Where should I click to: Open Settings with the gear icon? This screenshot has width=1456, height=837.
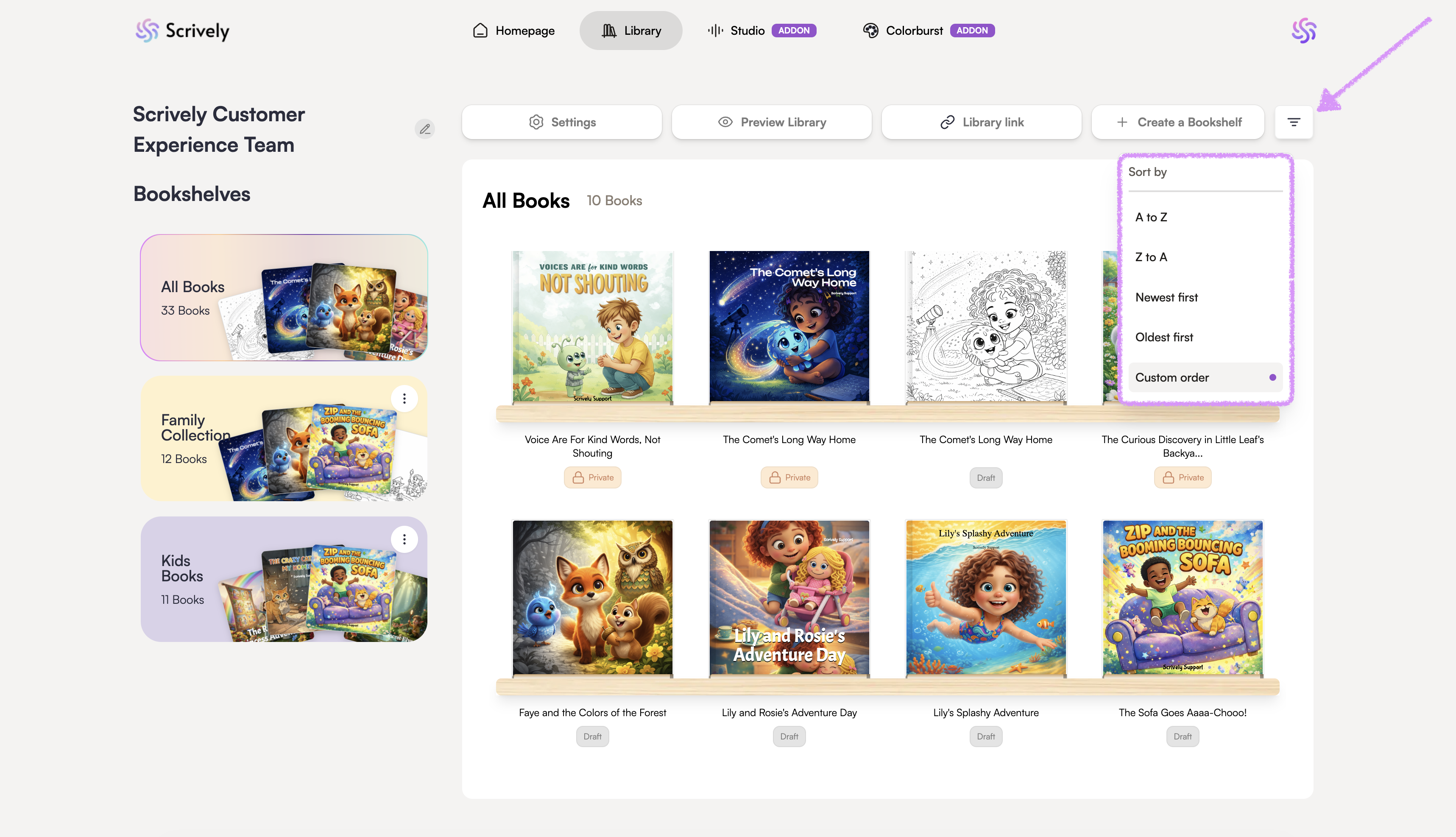coord(562,122)
